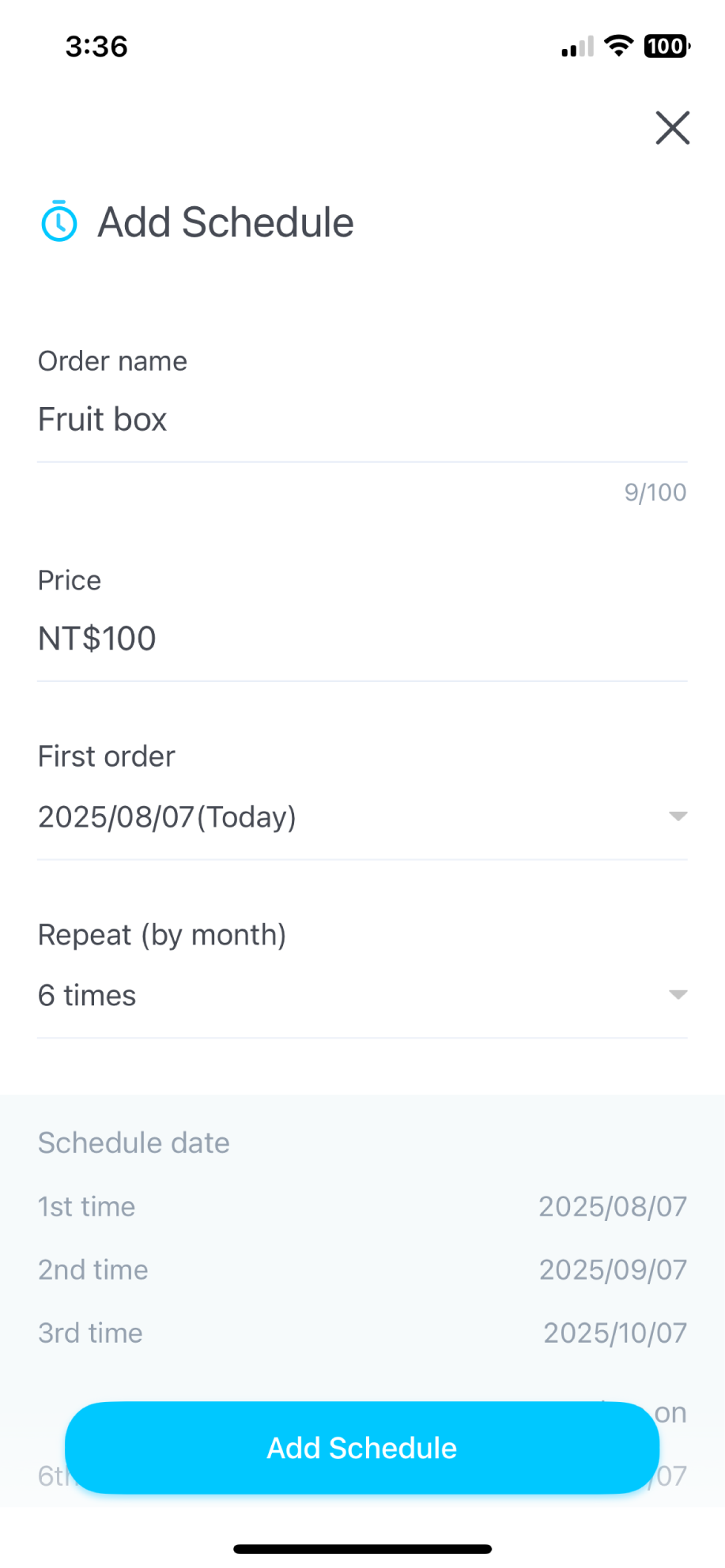Expand the Repeat (by month) arrow
This screenshot has height=1568, width=725.
tap(678, 995)
